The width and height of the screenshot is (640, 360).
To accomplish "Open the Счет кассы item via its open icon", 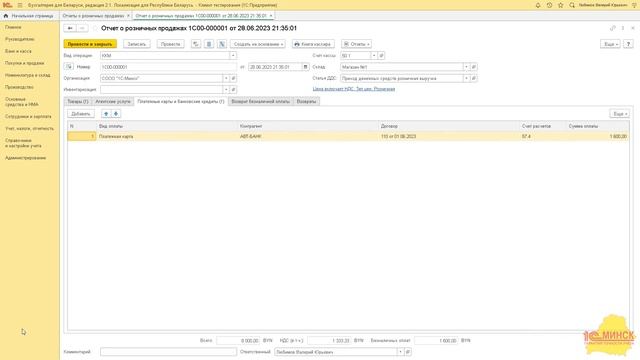I will coord(381,55).
